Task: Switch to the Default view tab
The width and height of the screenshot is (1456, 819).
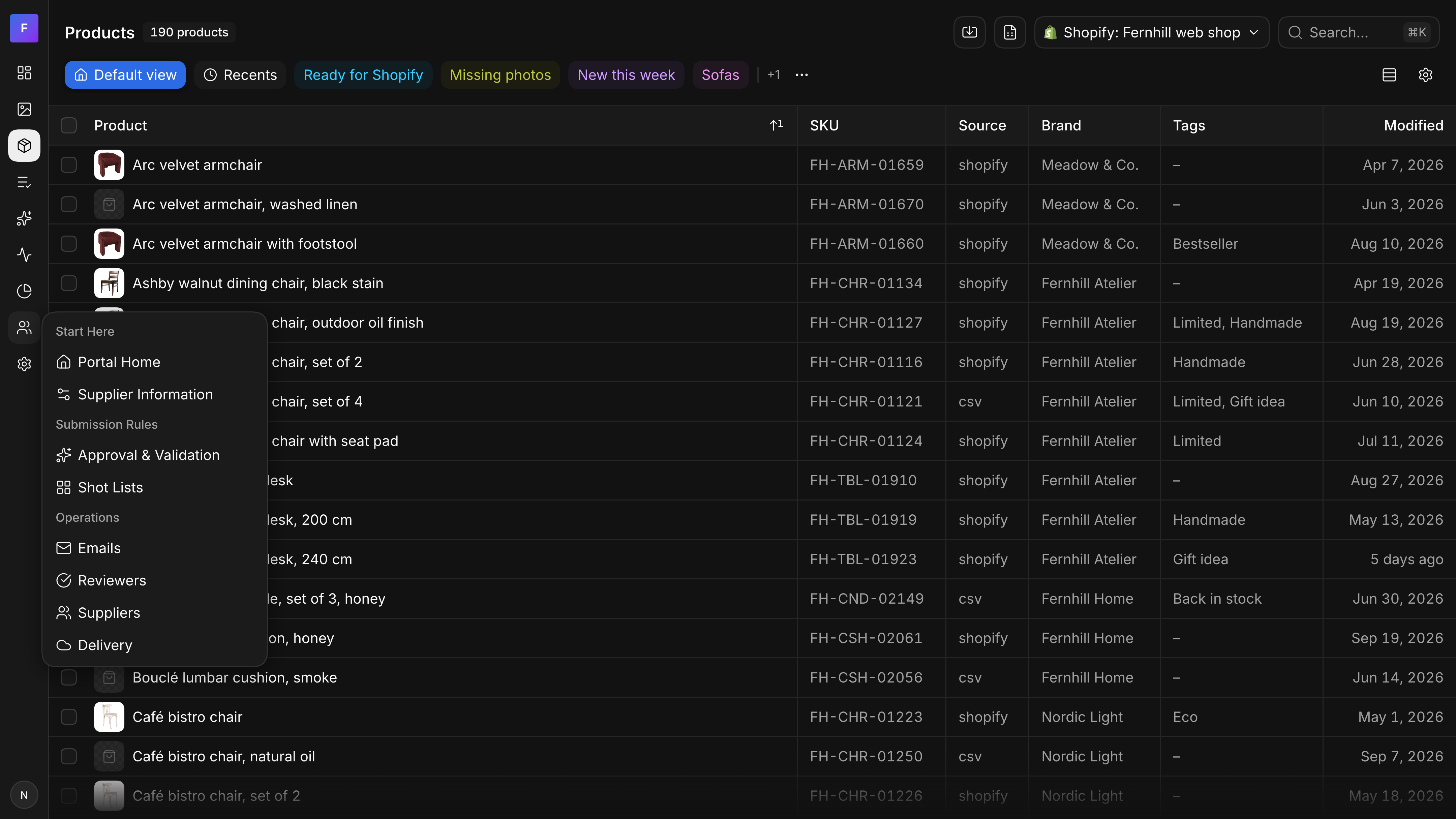Action: 125,74
